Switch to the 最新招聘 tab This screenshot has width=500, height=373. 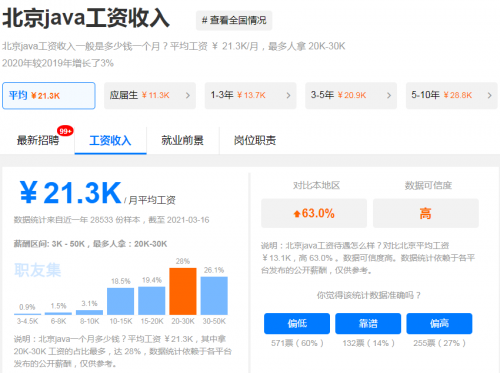[38, 140]
